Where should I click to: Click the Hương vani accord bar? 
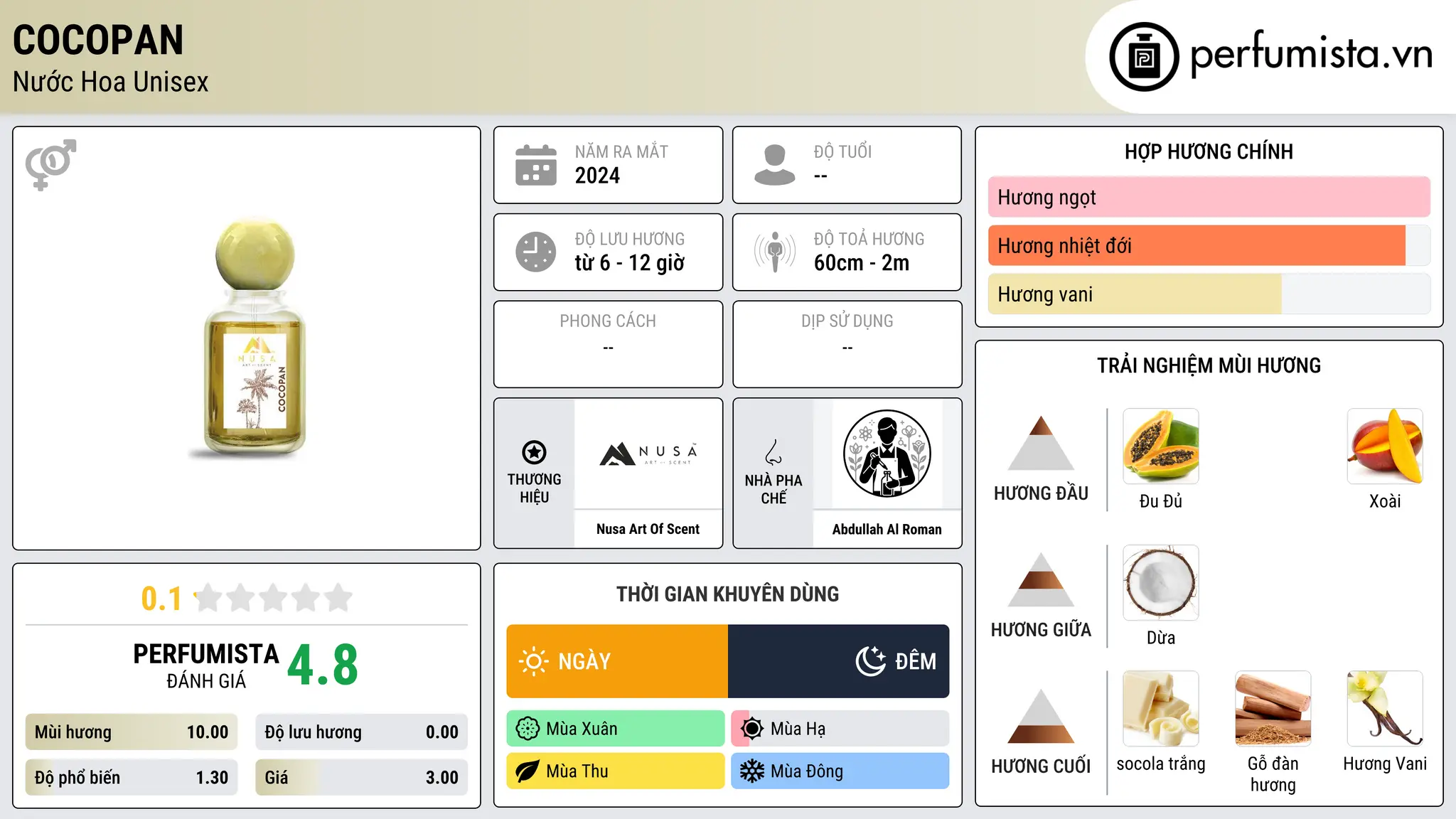(x=1209, y=294)
